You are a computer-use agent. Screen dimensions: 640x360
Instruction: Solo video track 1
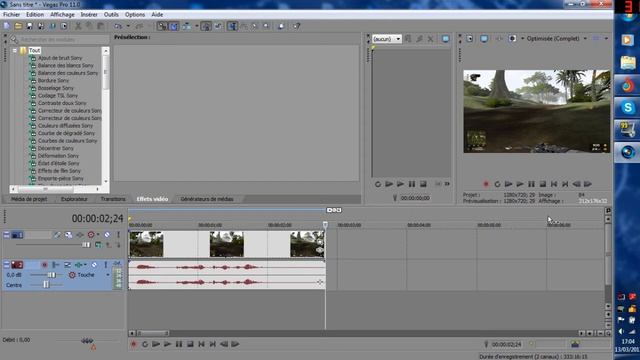pyautogui.click(x=118, y=235)
